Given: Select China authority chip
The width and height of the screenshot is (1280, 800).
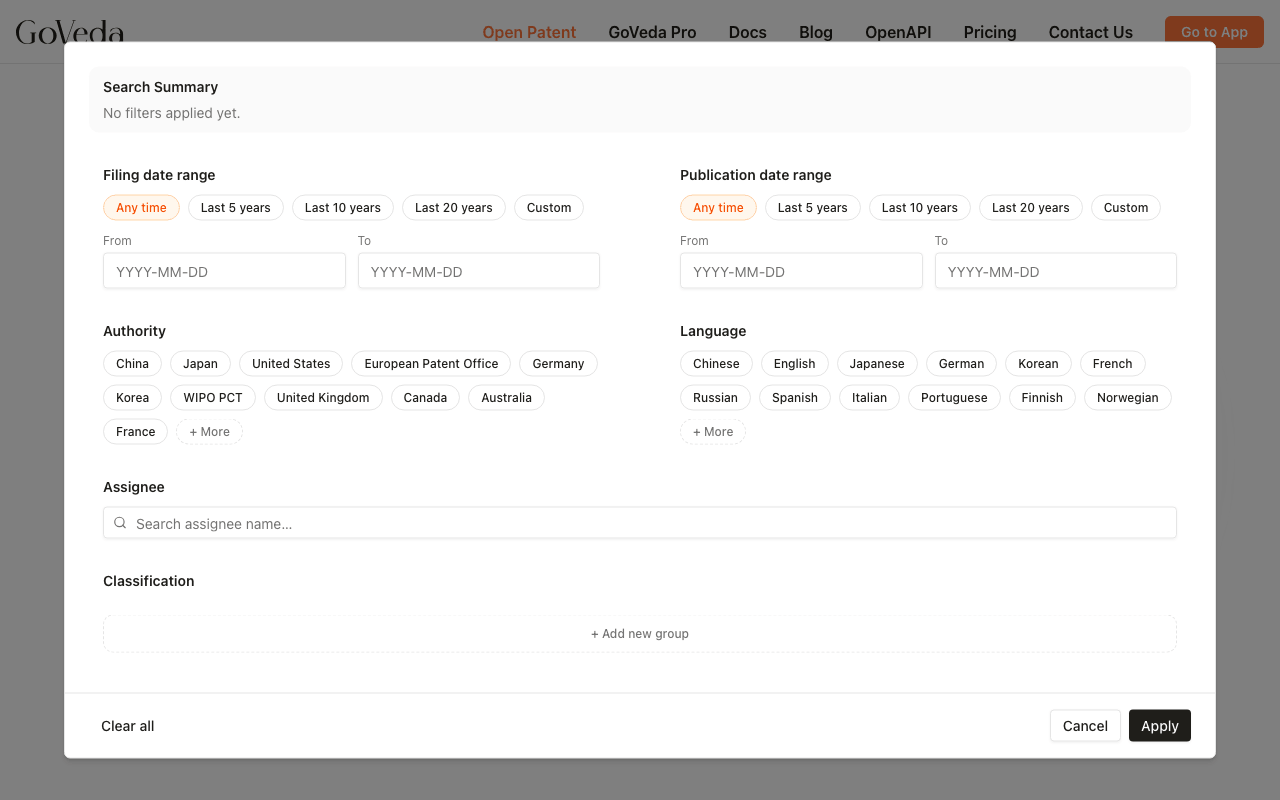Looking at the screenshot, I should point(132,364).
